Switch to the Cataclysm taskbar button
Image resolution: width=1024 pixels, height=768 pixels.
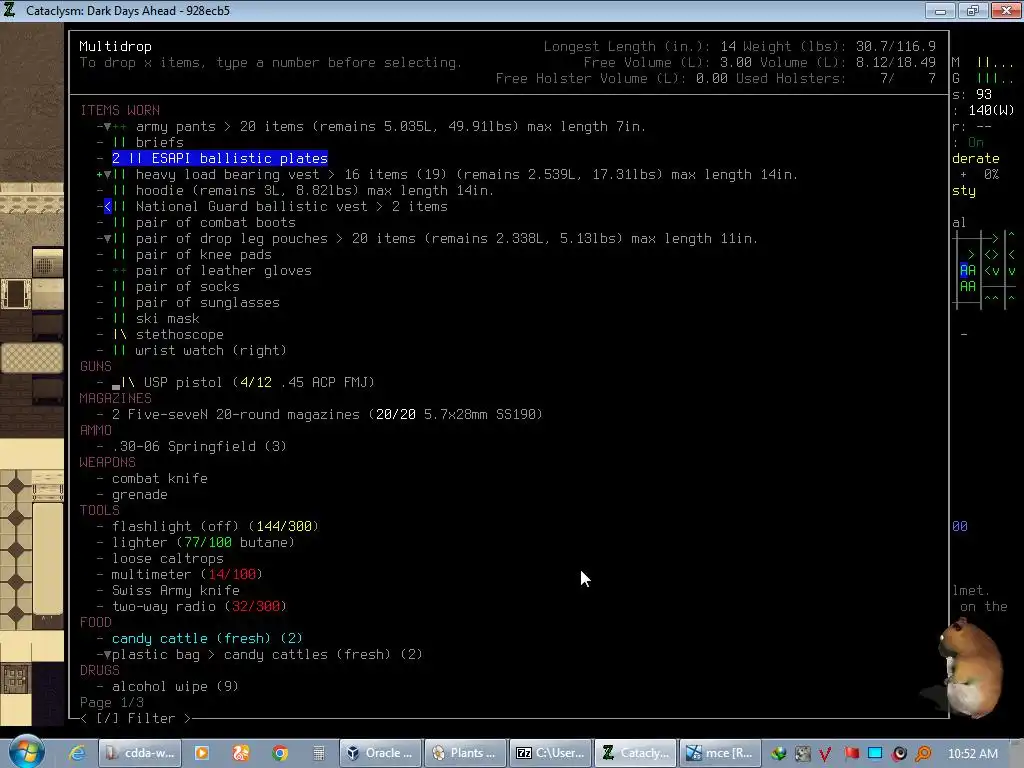635,753
